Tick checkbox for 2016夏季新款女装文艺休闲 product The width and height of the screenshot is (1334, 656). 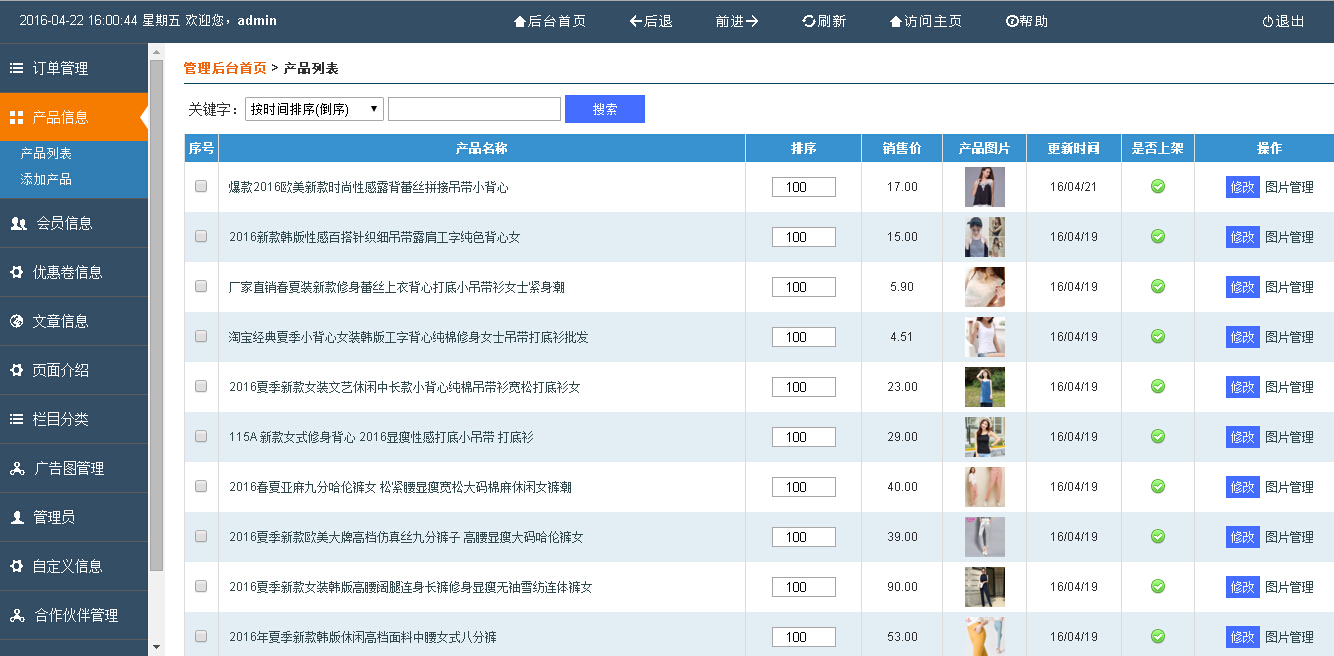201,386
